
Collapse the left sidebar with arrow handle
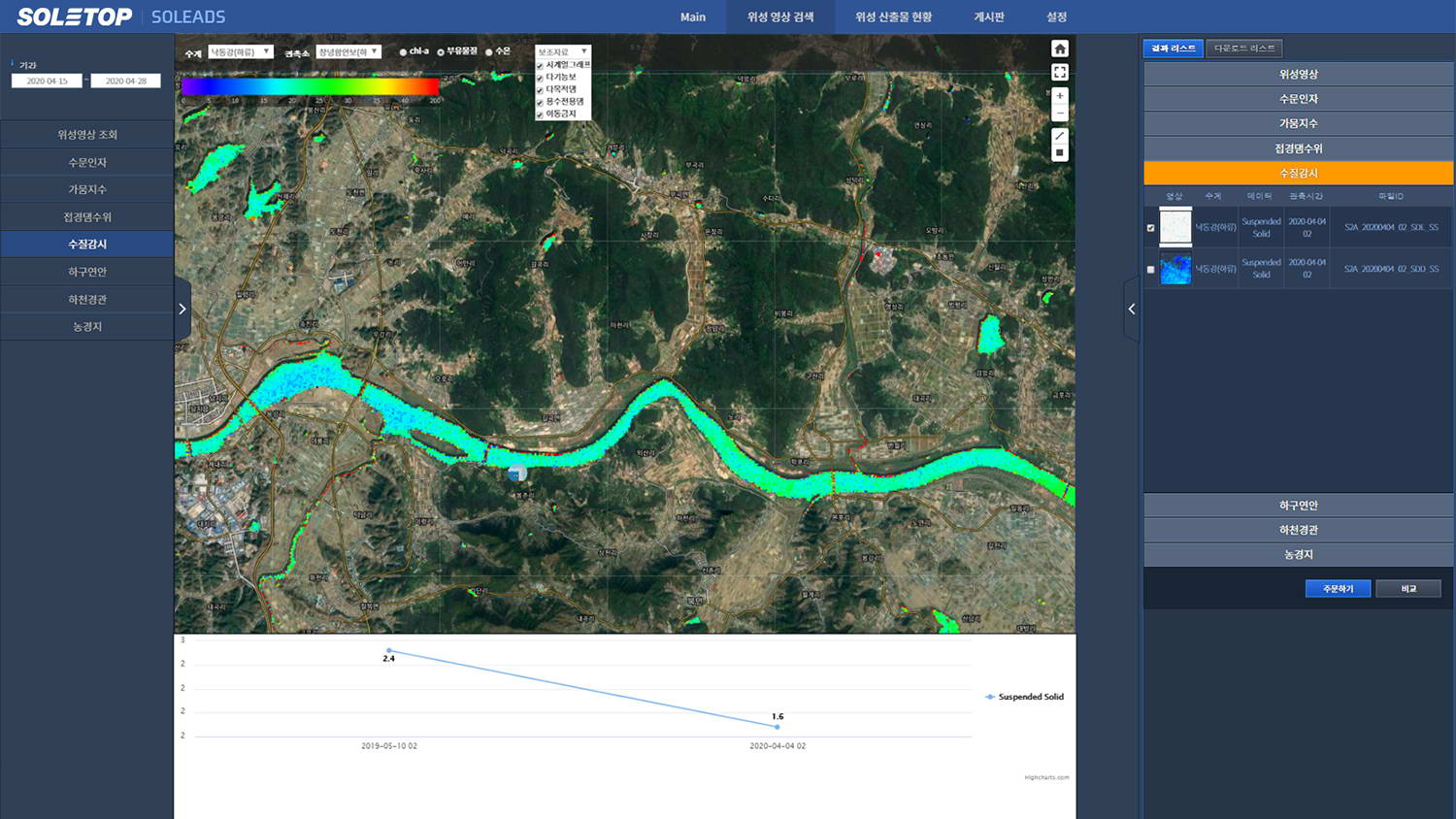(x=182, y=309)
